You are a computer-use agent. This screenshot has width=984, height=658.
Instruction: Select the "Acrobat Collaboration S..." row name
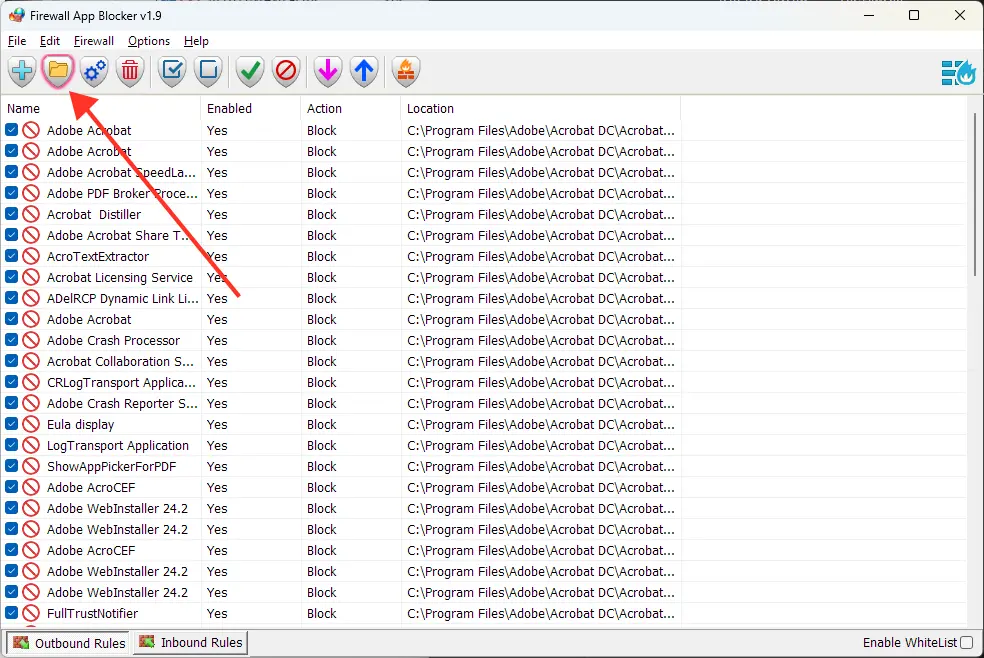tap(120, 361)
